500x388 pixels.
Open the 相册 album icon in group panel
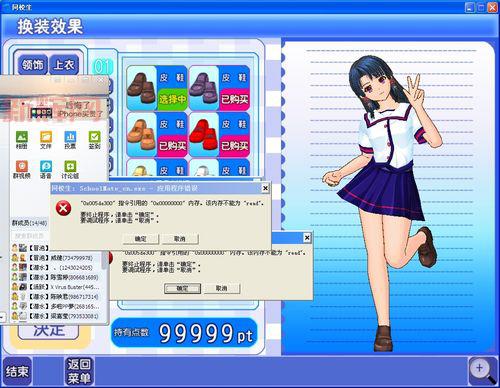pyautogui.click(x=22, y=140)
